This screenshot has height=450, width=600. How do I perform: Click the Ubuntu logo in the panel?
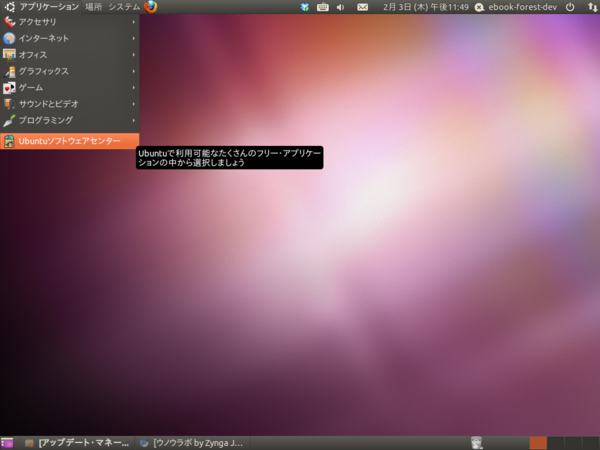(x=9, y=7)
